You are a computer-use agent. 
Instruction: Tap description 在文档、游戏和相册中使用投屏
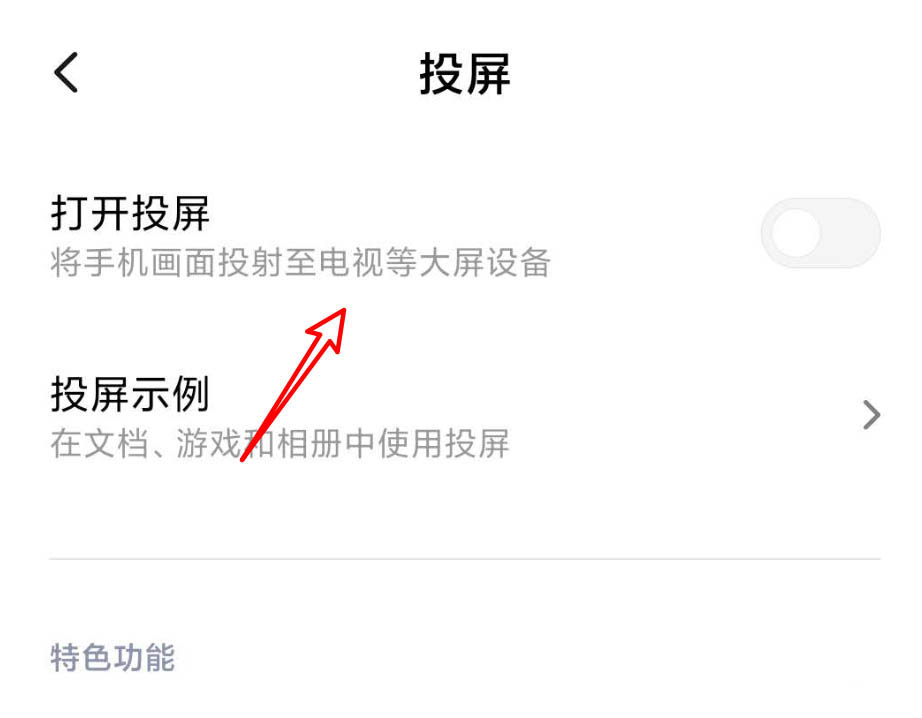(280, 443)
